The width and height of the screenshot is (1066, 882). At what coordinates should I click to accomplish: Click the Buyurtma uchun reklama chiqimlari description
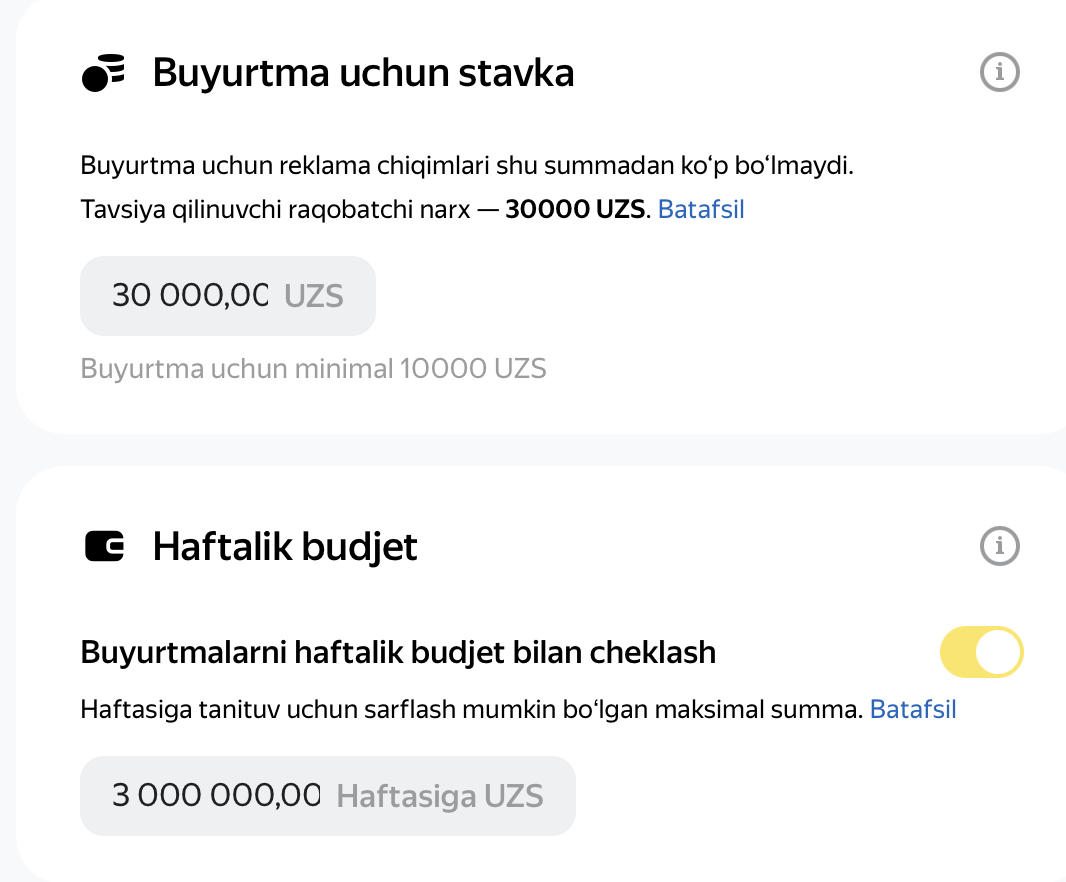[467, 166]
